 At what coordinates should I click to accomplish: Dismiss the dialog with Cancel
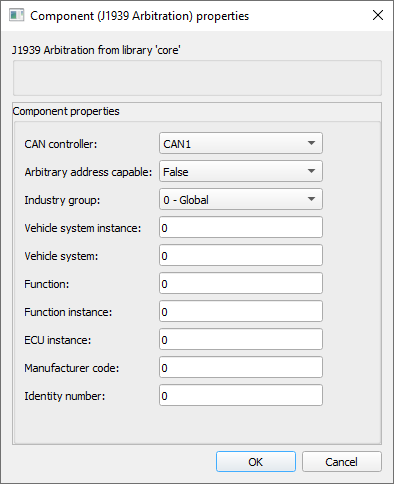342,462
